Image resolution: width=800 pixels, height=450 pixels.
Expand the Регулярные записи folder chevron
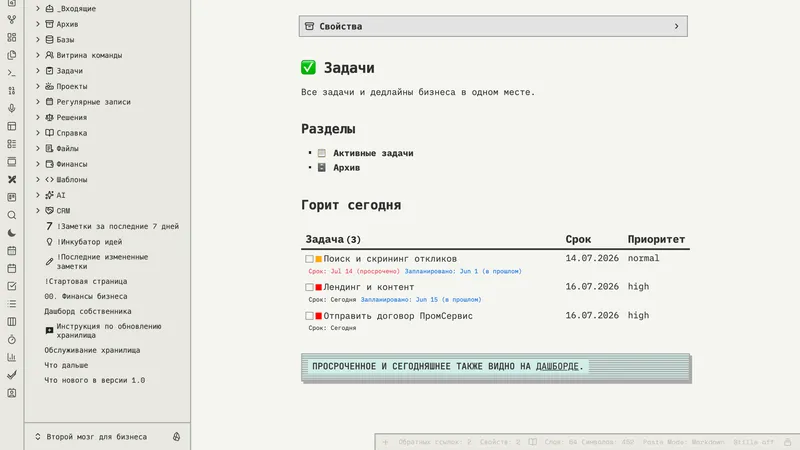38,102
